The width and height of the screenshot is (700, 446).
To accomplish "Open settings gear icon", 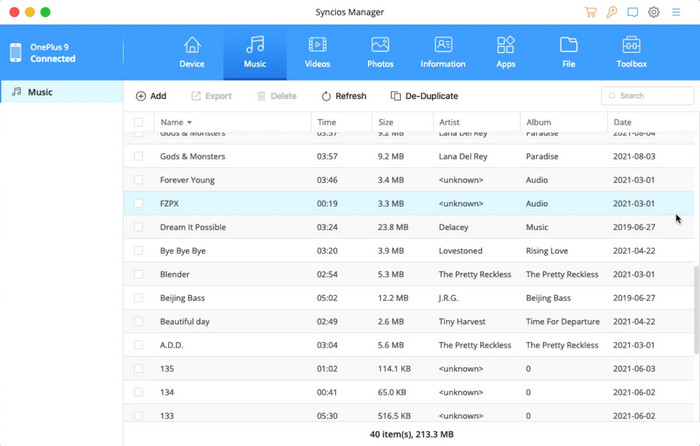I will (654, 12).
